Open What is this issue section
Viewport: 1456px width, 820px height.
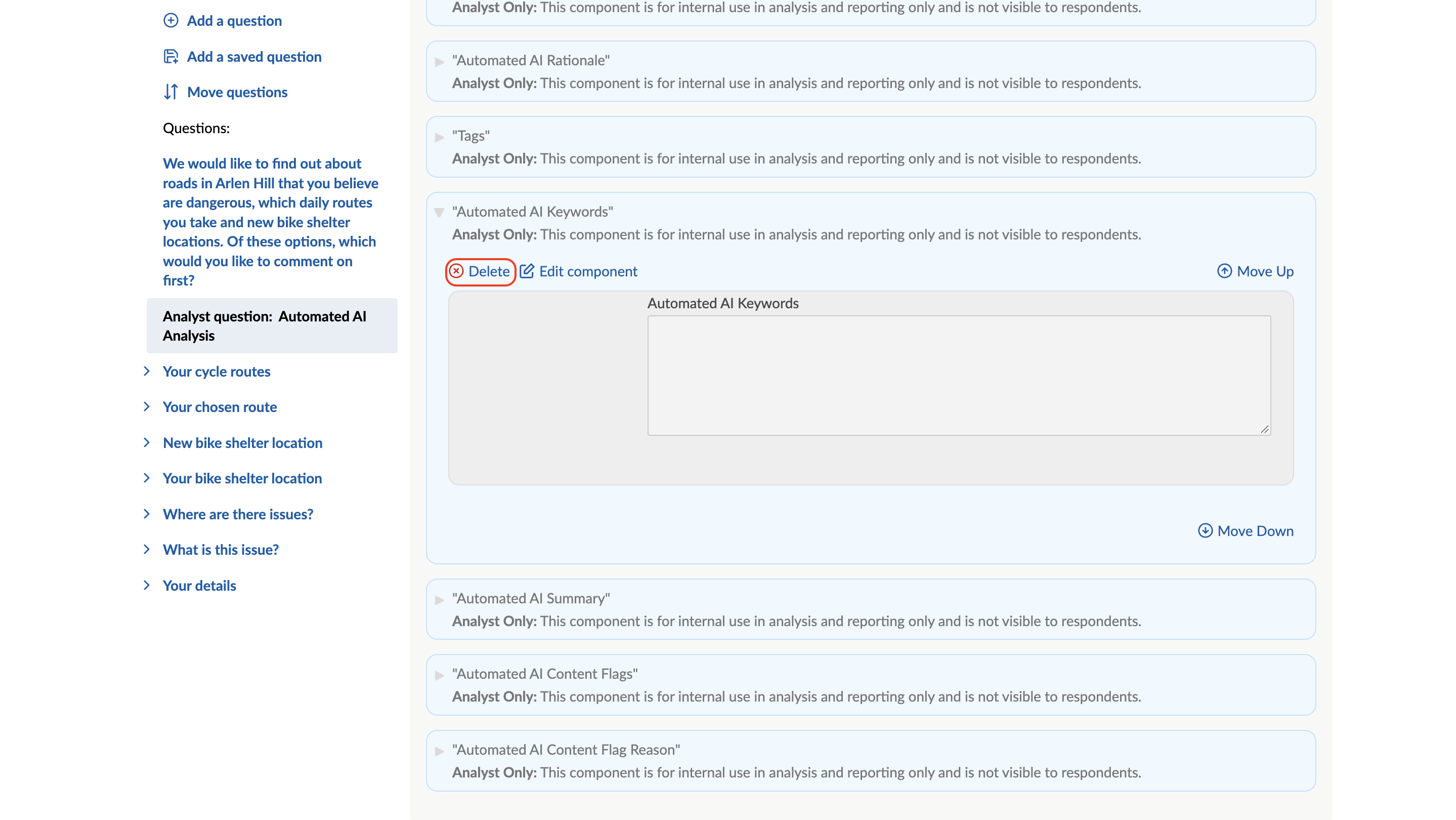click(x=221, y=549)
